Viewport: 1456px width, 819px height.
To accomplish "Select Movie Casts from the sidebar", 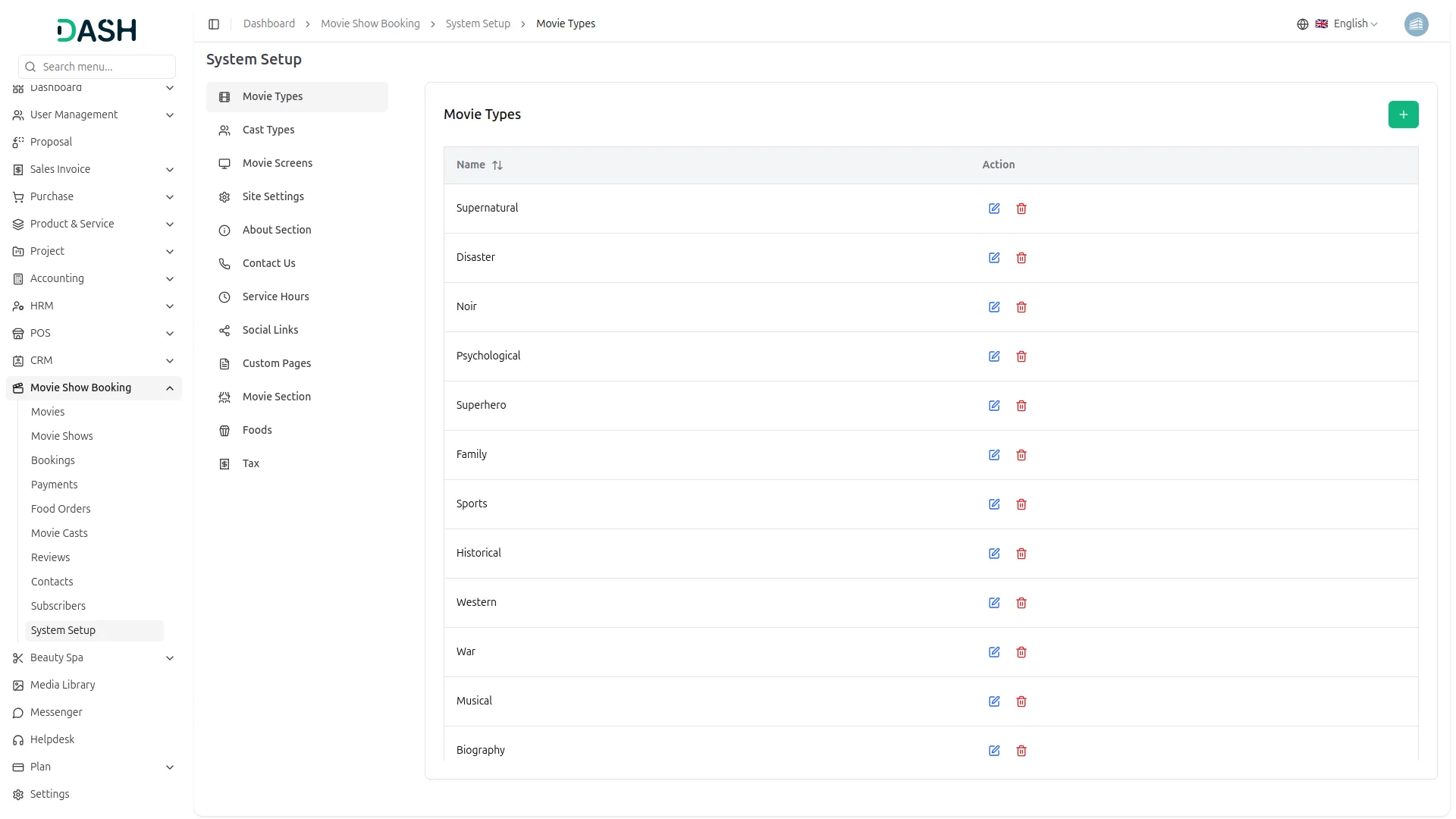I will click(59, 533).
